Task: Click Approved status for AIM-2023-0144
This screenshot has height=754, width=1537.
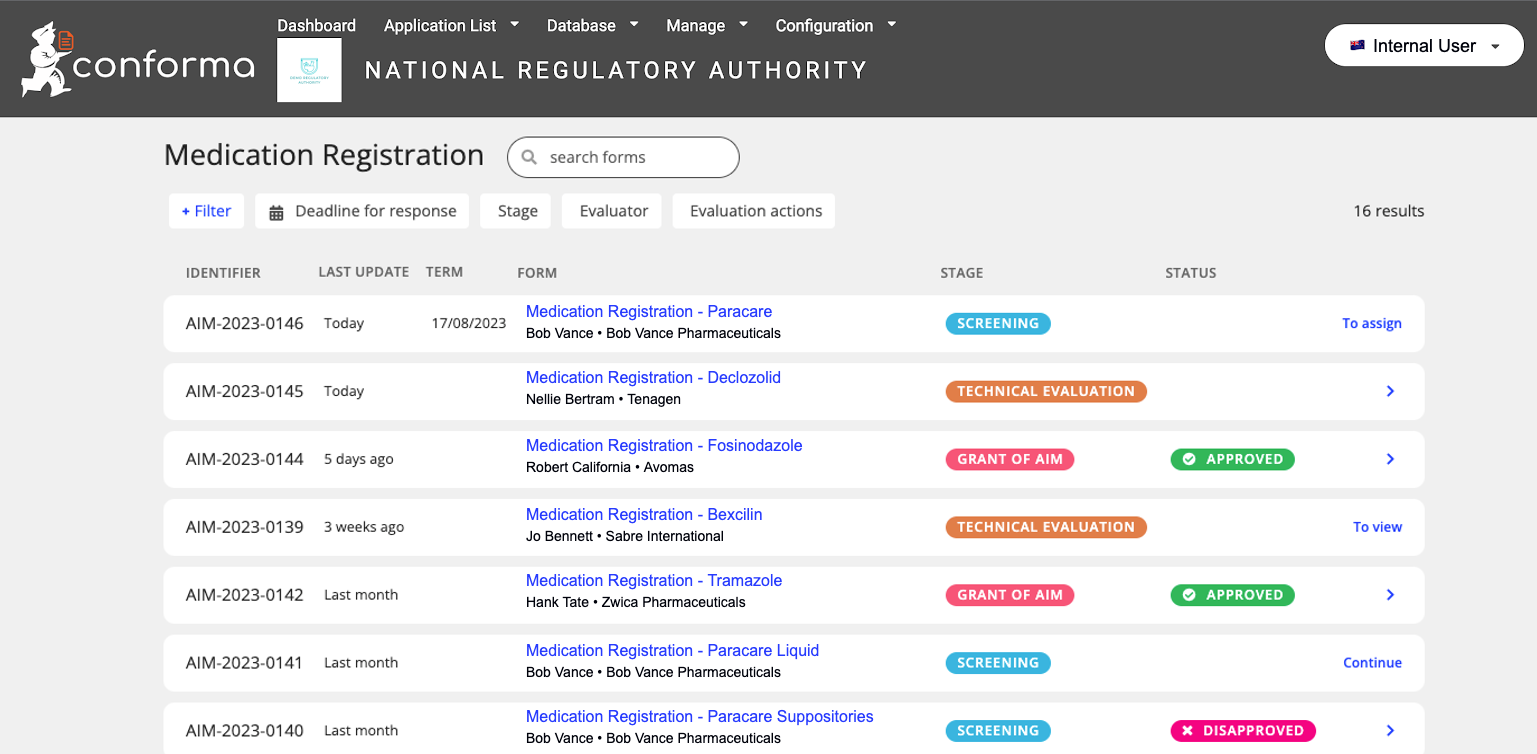Action: (x=1232, y=459)
